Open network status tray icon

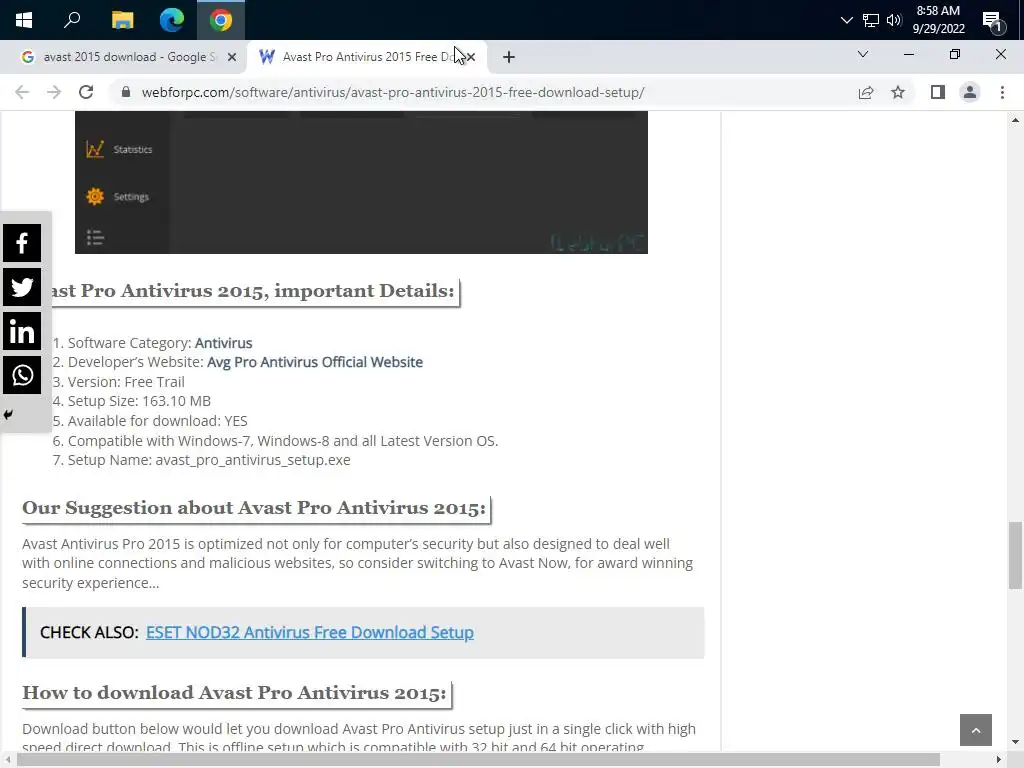tap(871, 20)
